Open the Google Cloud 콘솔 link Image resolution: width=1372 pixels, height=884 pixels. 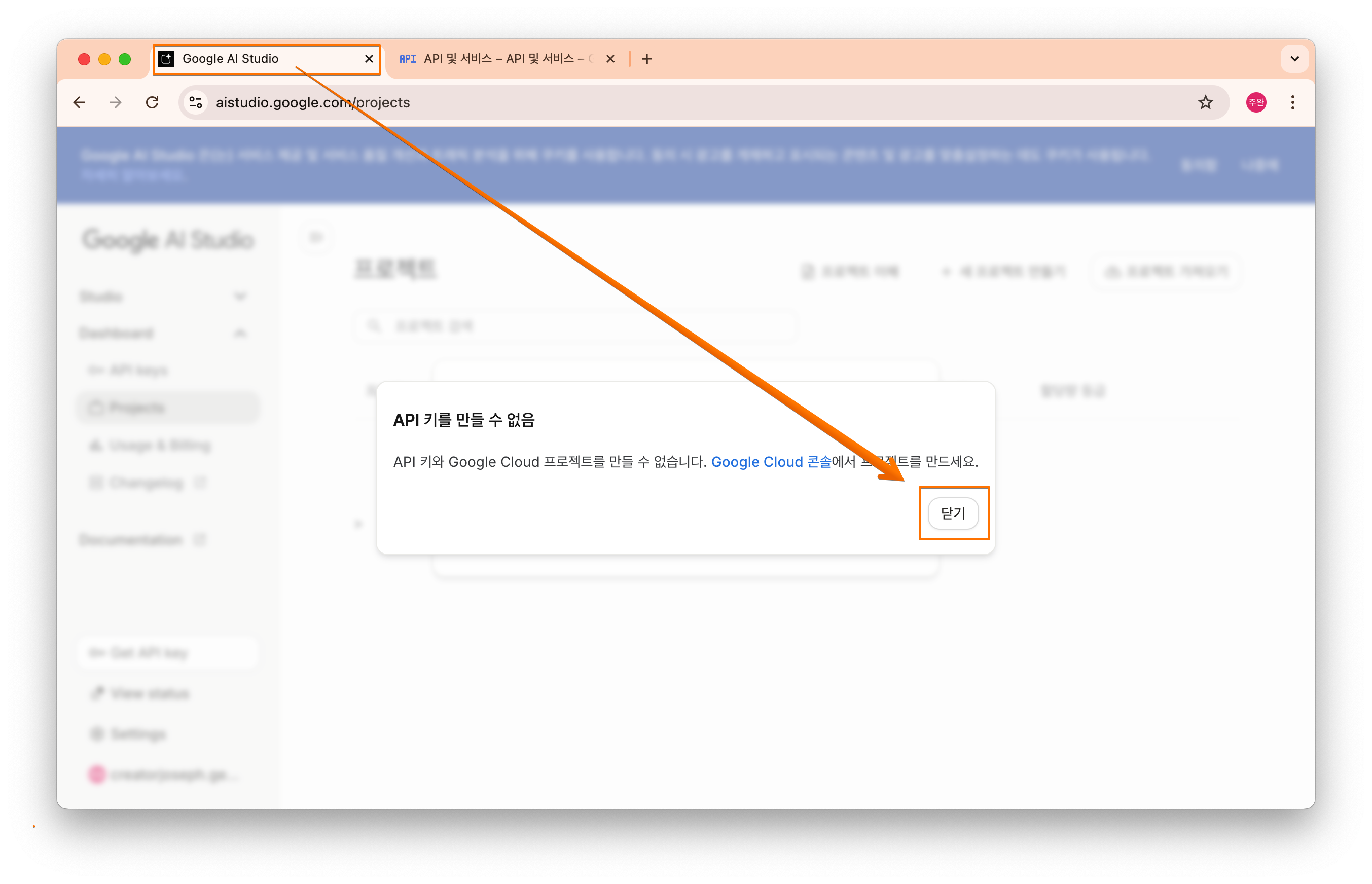pos(770,462)
